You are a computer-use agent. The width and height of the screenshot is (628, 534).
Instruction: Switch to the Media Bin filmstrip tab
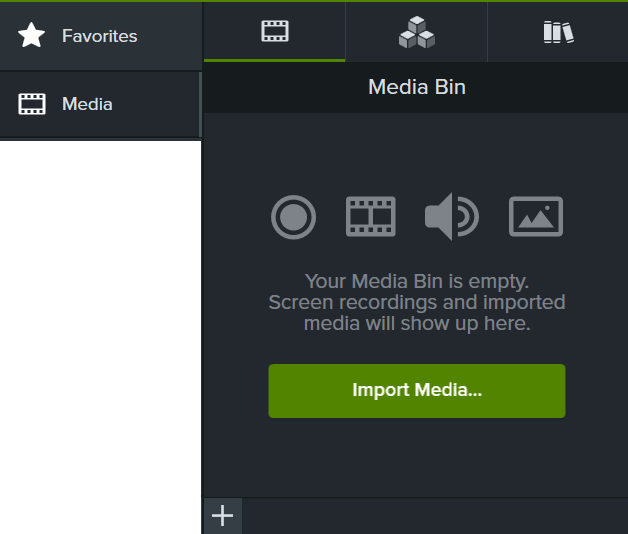(275, 32)
